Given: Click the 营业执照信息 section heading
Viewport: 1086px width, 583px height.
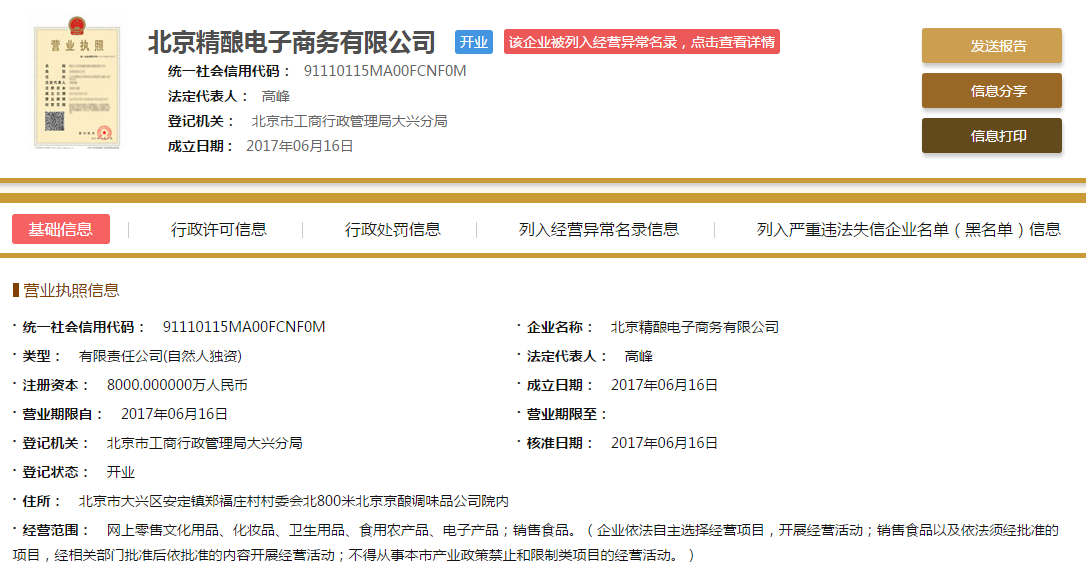Looking at the screenshot, I should click(x=70, y=290).
